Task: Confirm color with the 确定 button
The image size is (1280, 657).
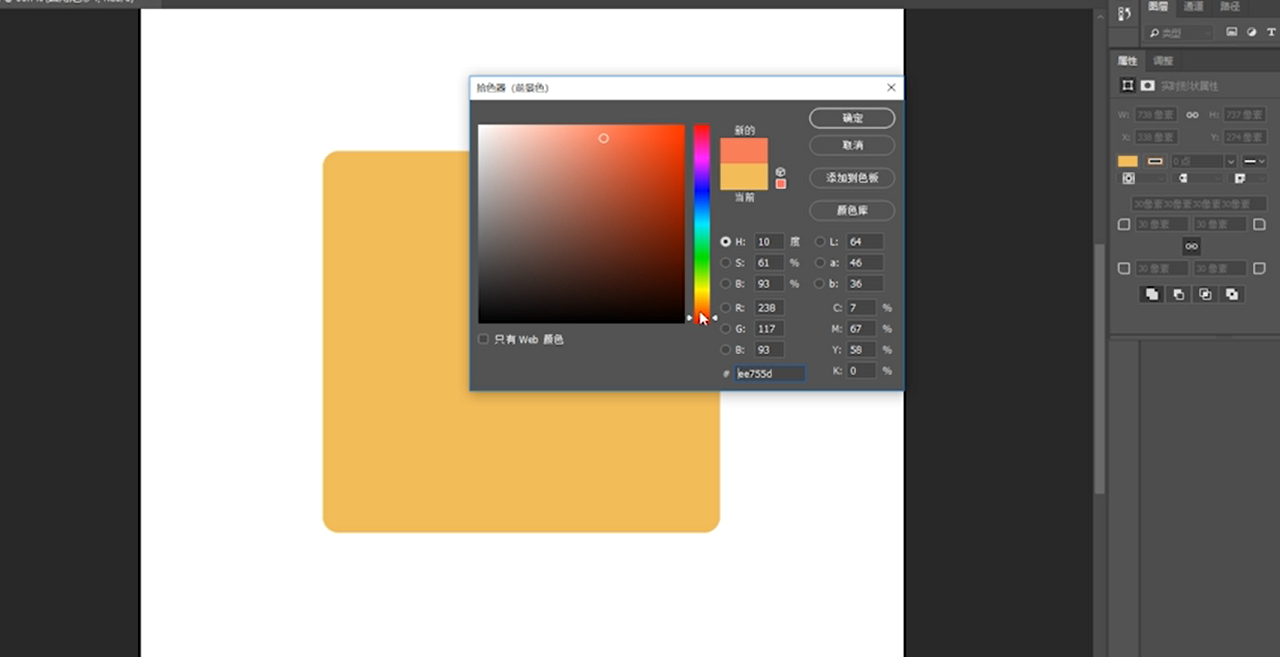Action: tap(852, 118)
